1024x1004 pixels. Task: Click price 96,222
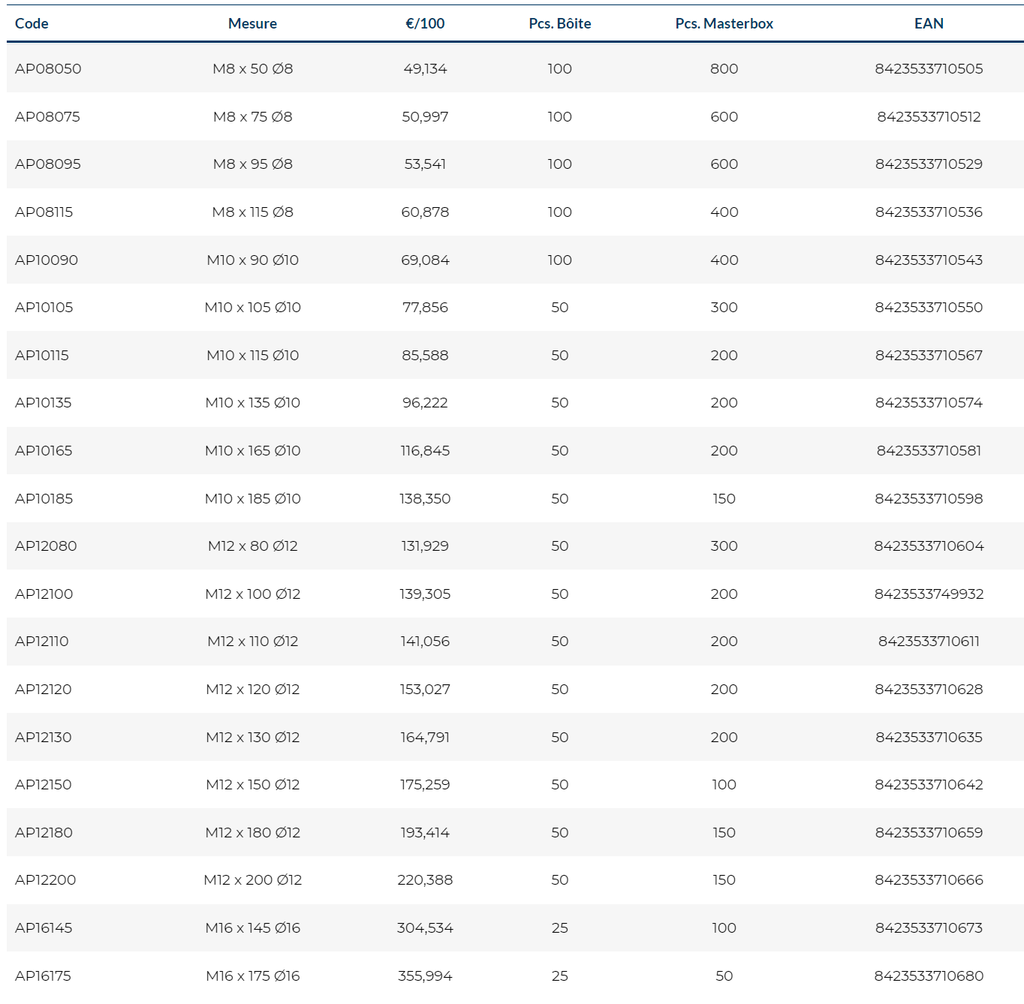[x=425, y=402]
